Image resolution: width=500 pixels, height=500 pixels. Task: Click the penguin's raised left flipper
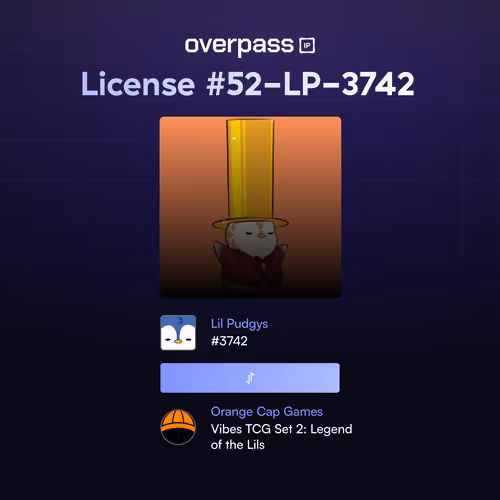[218, 248]
